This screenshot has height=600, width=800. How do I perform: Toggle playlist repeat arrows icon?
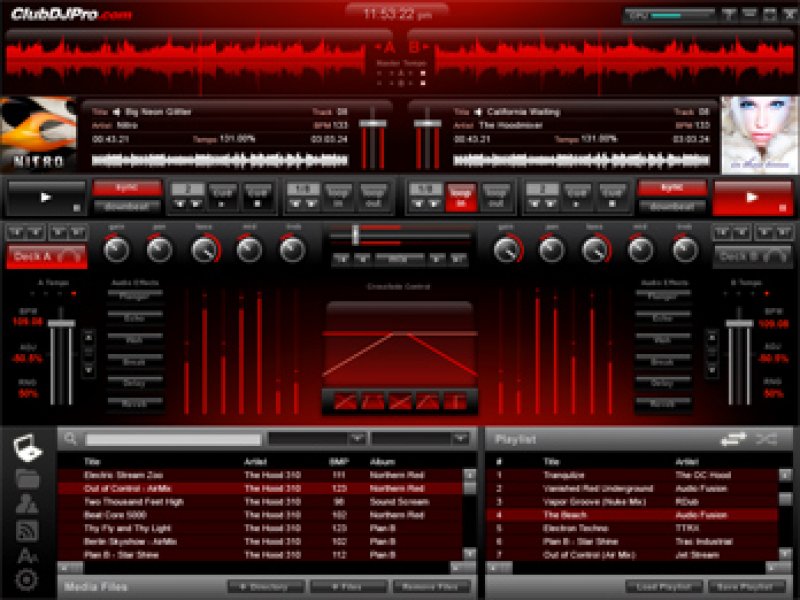tap(733, 439)
